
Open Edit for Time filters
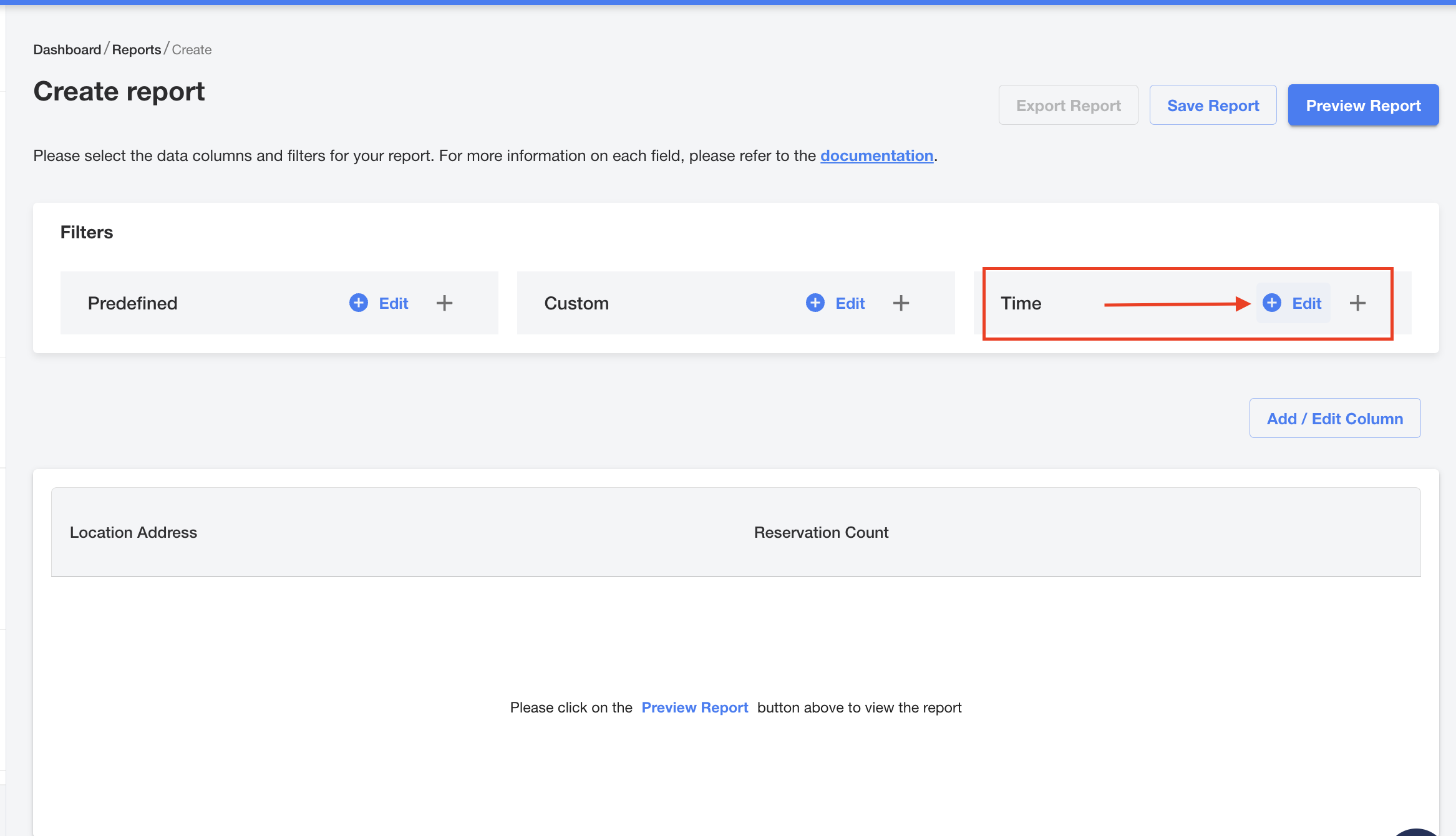1306,303
